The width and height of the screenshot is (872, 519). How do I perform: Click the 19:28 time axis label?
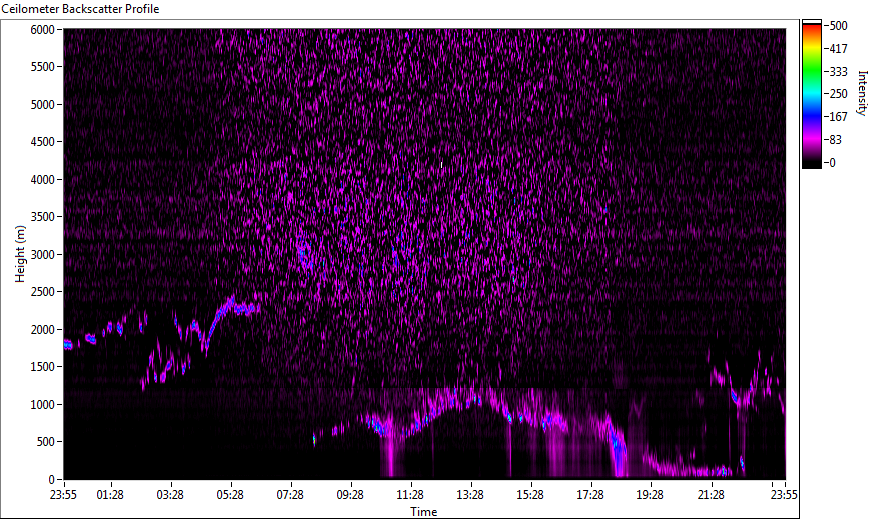tap(651, 495)
